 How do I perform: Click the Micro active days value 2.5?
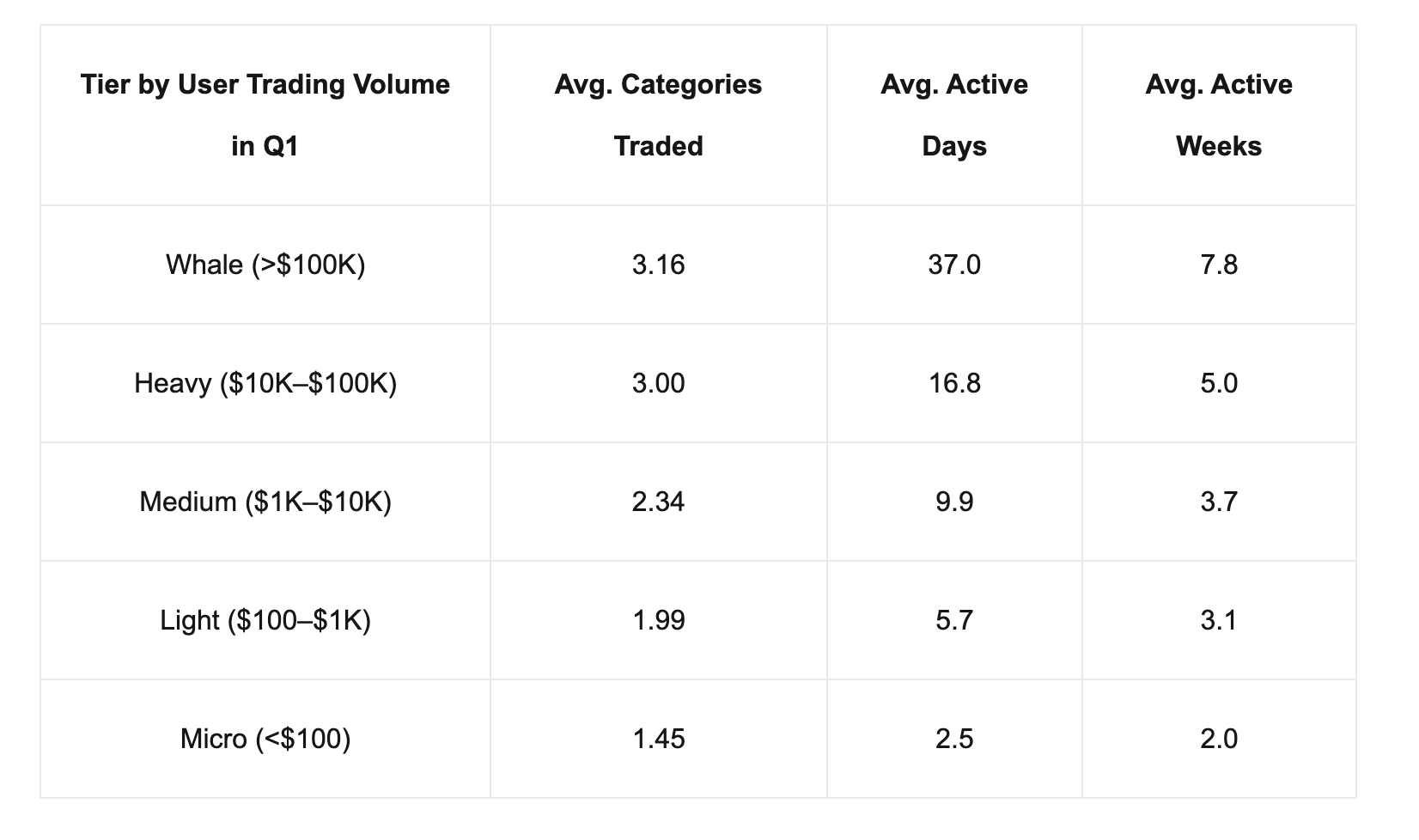click(953, 739)
